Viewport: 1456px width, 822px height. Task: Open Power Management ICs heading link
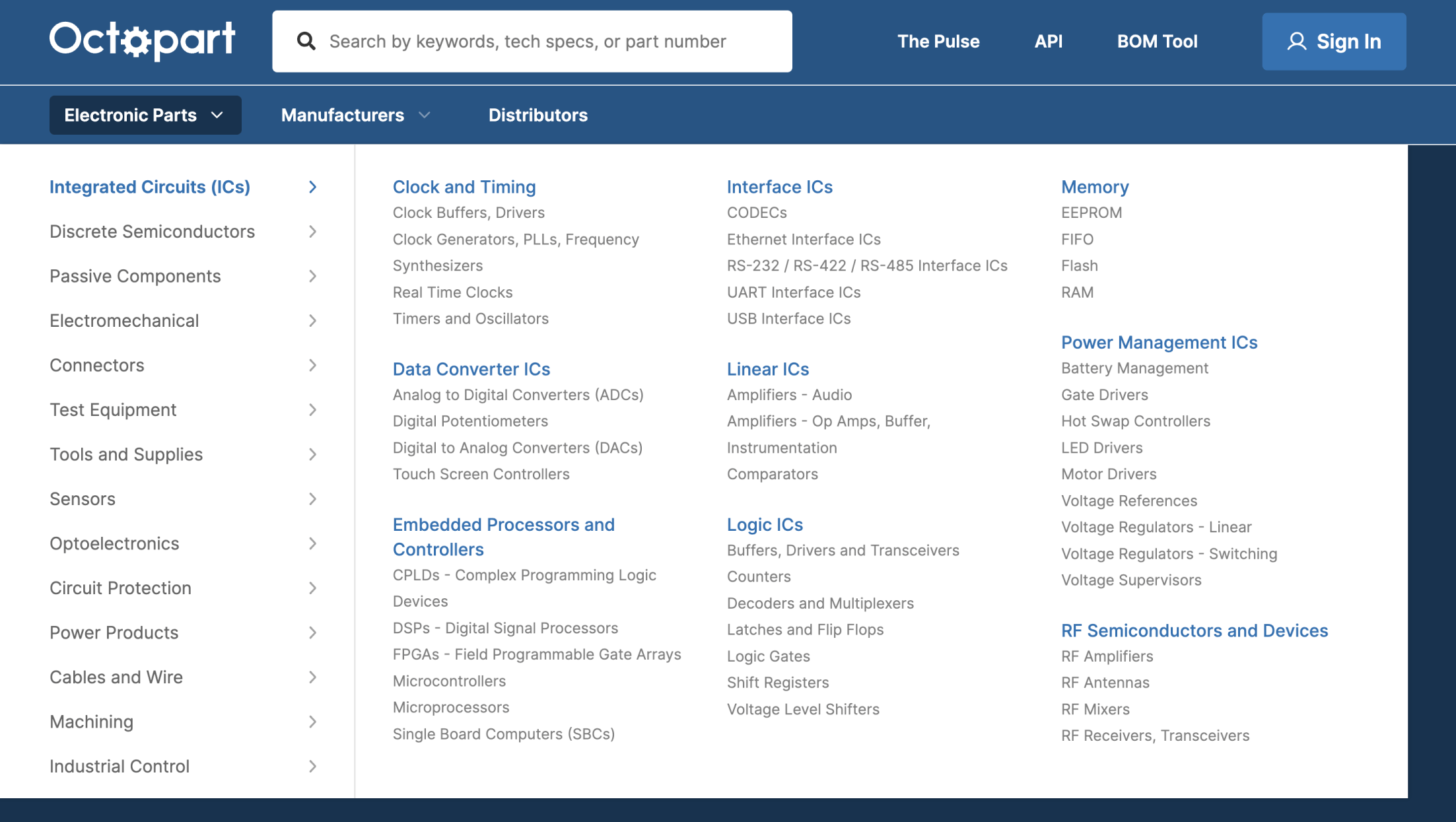tap(1159, 343)
